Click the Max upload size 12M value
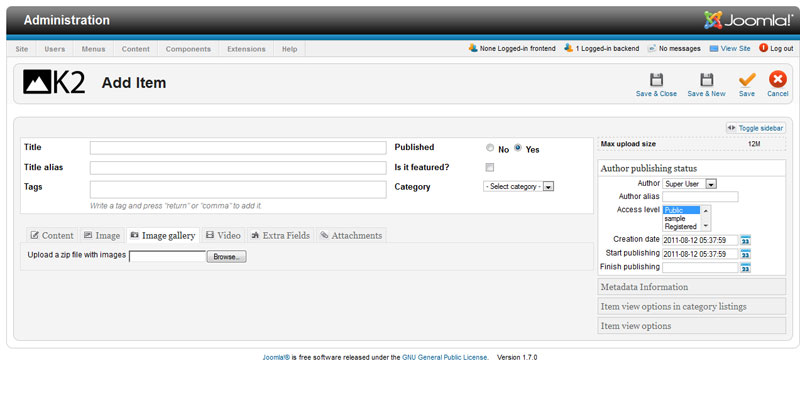 [x=754, y=144]
